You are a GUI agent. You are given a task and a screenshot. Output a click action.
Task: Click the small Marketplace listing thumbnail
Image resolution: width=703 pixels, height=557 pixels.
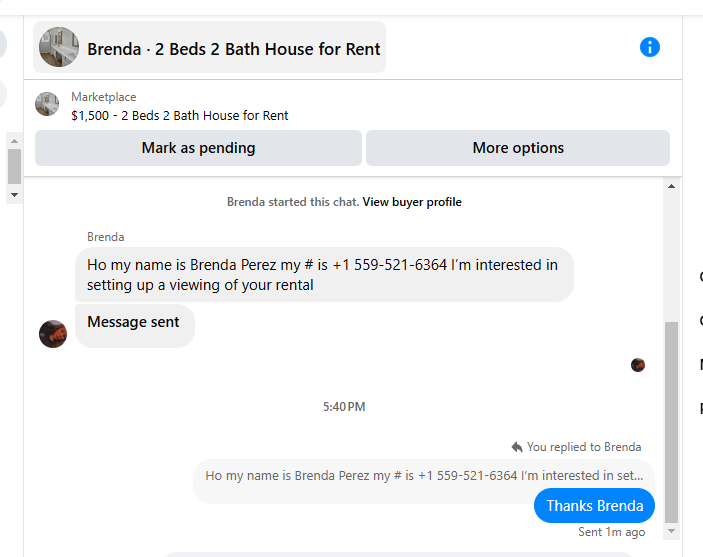coord(47,104)
